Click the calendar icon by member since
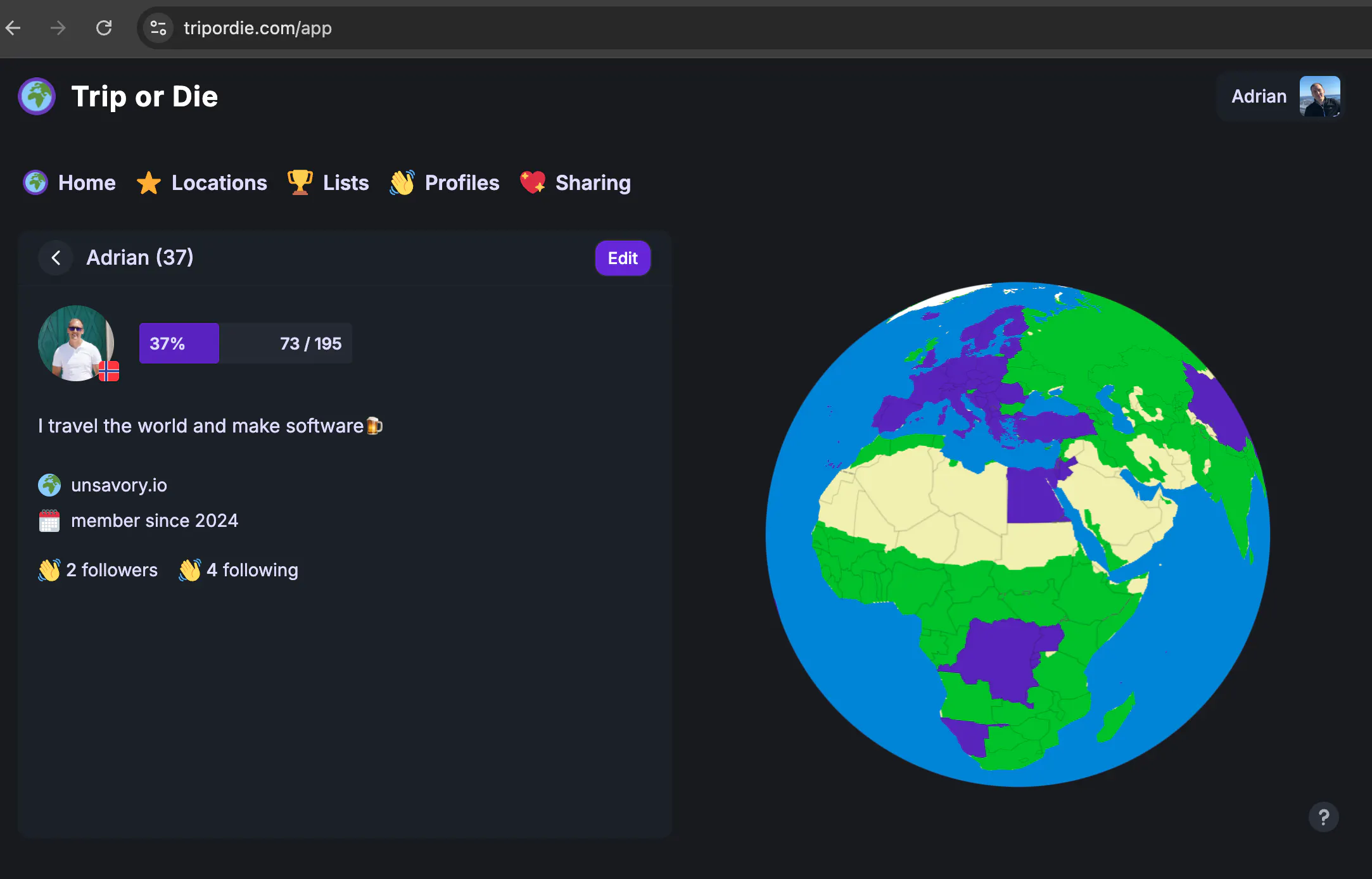This screenshot has height=879, width=1372. [x=49, y=521]
